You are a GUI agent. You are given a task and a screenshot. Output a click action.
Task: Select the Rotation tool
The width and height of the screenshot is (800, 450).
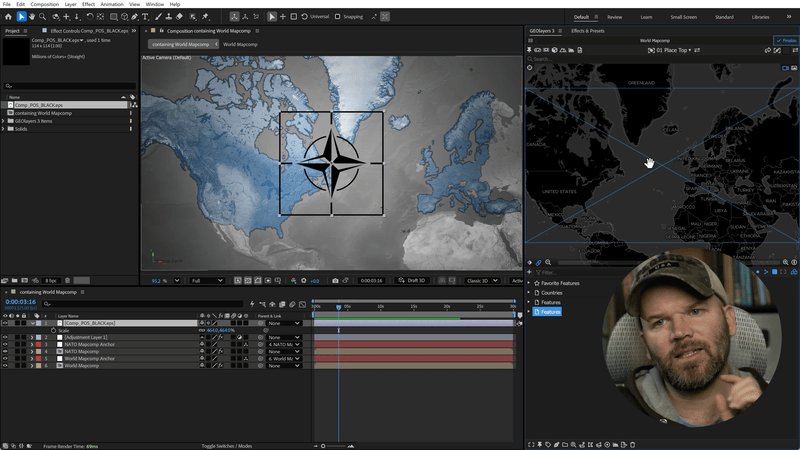pos(90,16)
